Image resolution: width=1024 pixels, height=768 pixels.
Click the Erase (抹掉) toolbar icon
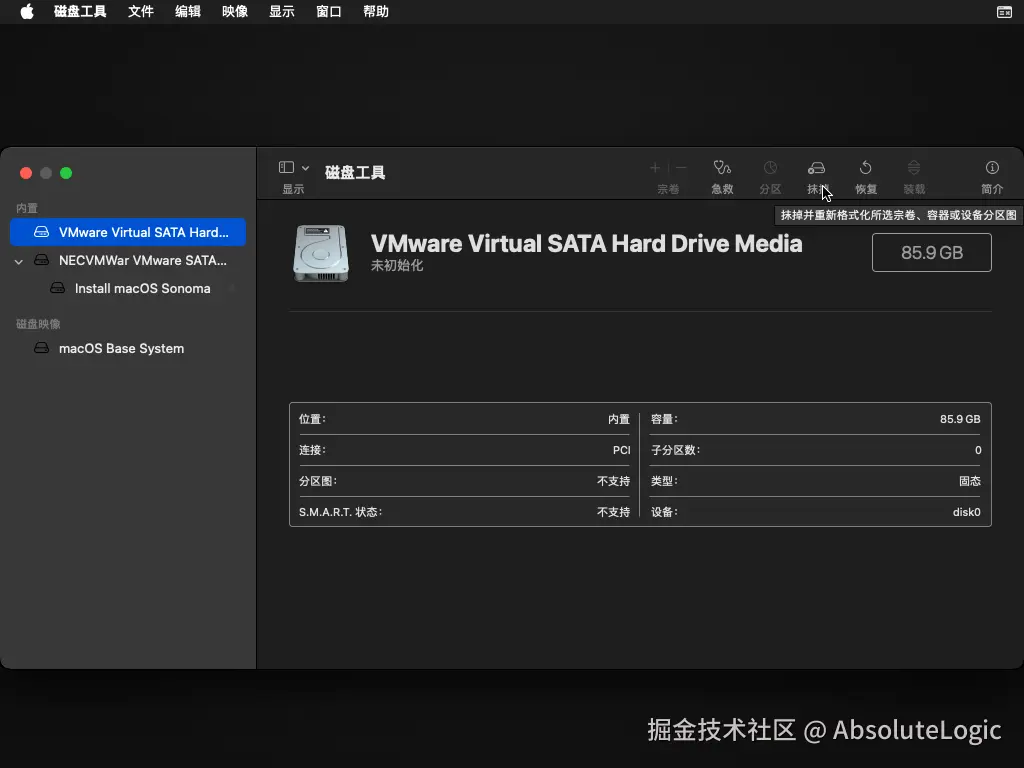tap(816, 168)
